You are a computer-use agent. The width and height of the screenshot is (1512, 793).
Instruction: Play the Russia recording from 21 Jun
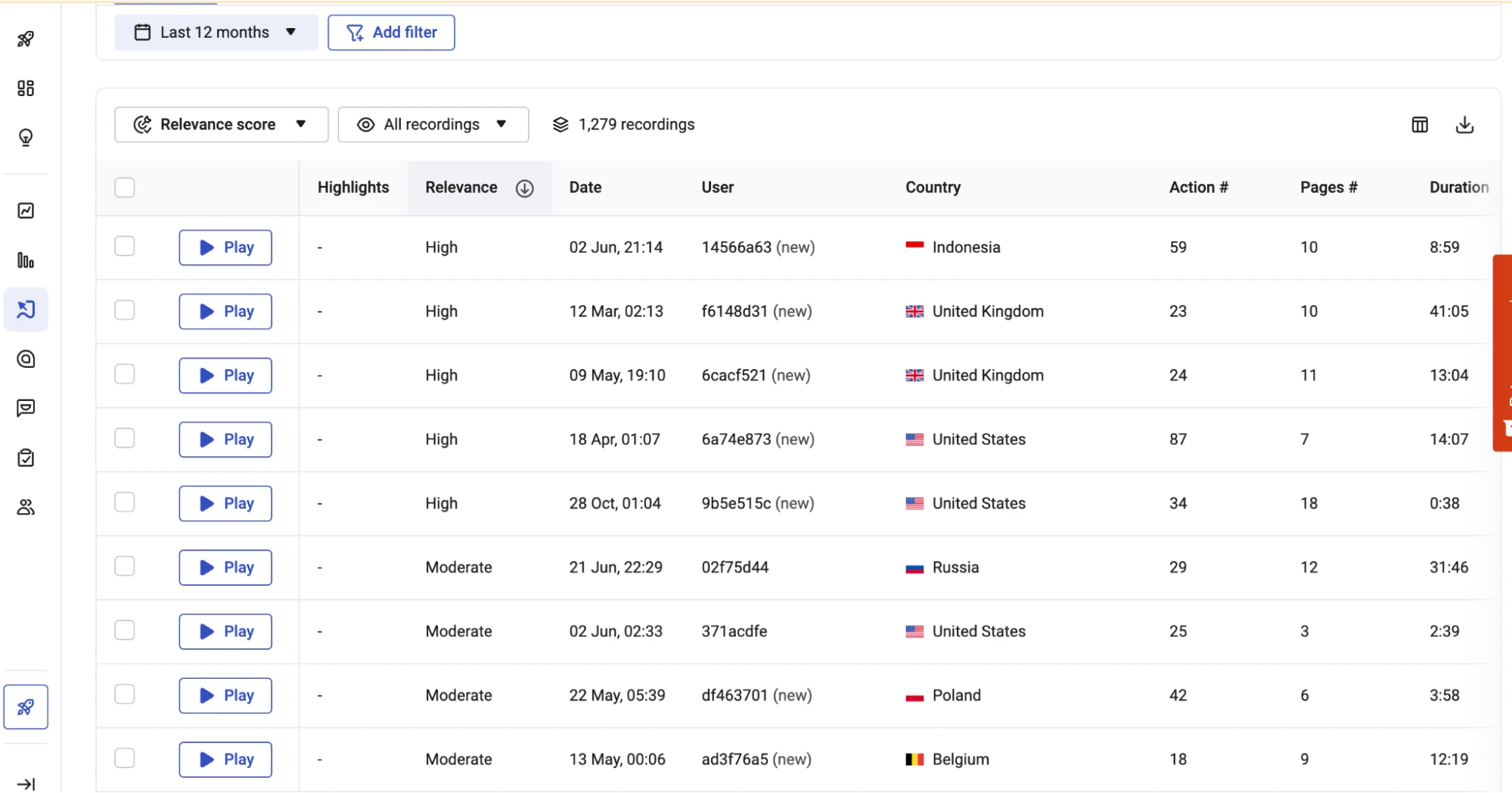[x=225, y=568]
